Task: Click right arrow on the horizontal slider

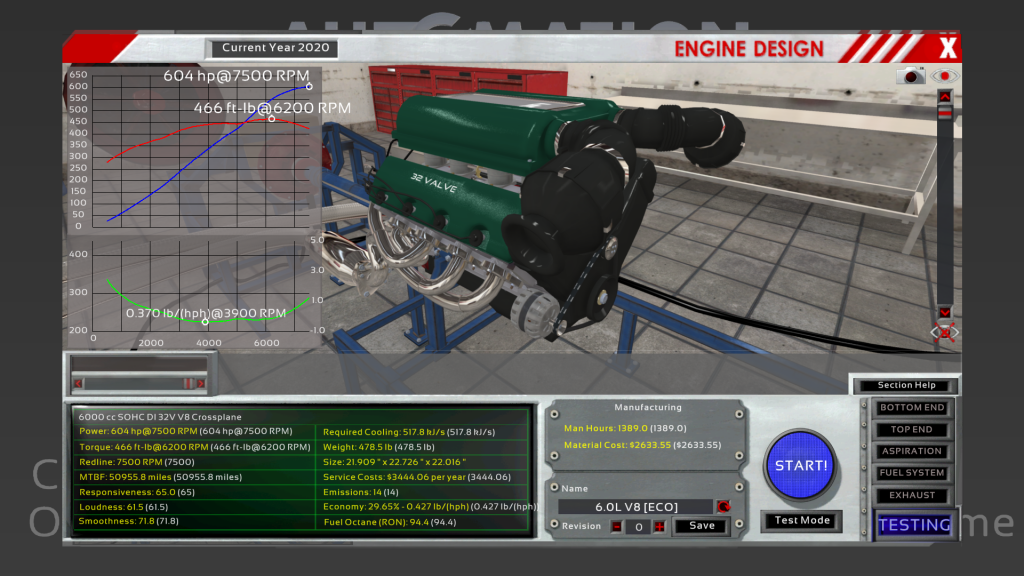Action: click(x=200, y=383)
